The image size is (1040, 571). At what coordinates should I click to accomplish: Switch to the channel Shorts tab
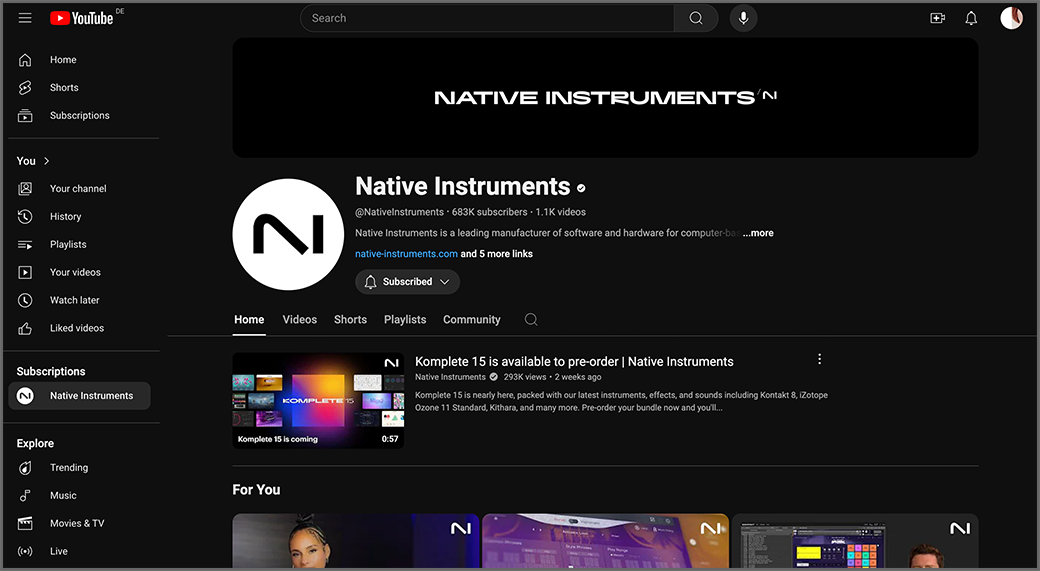[x=350, y=320]
